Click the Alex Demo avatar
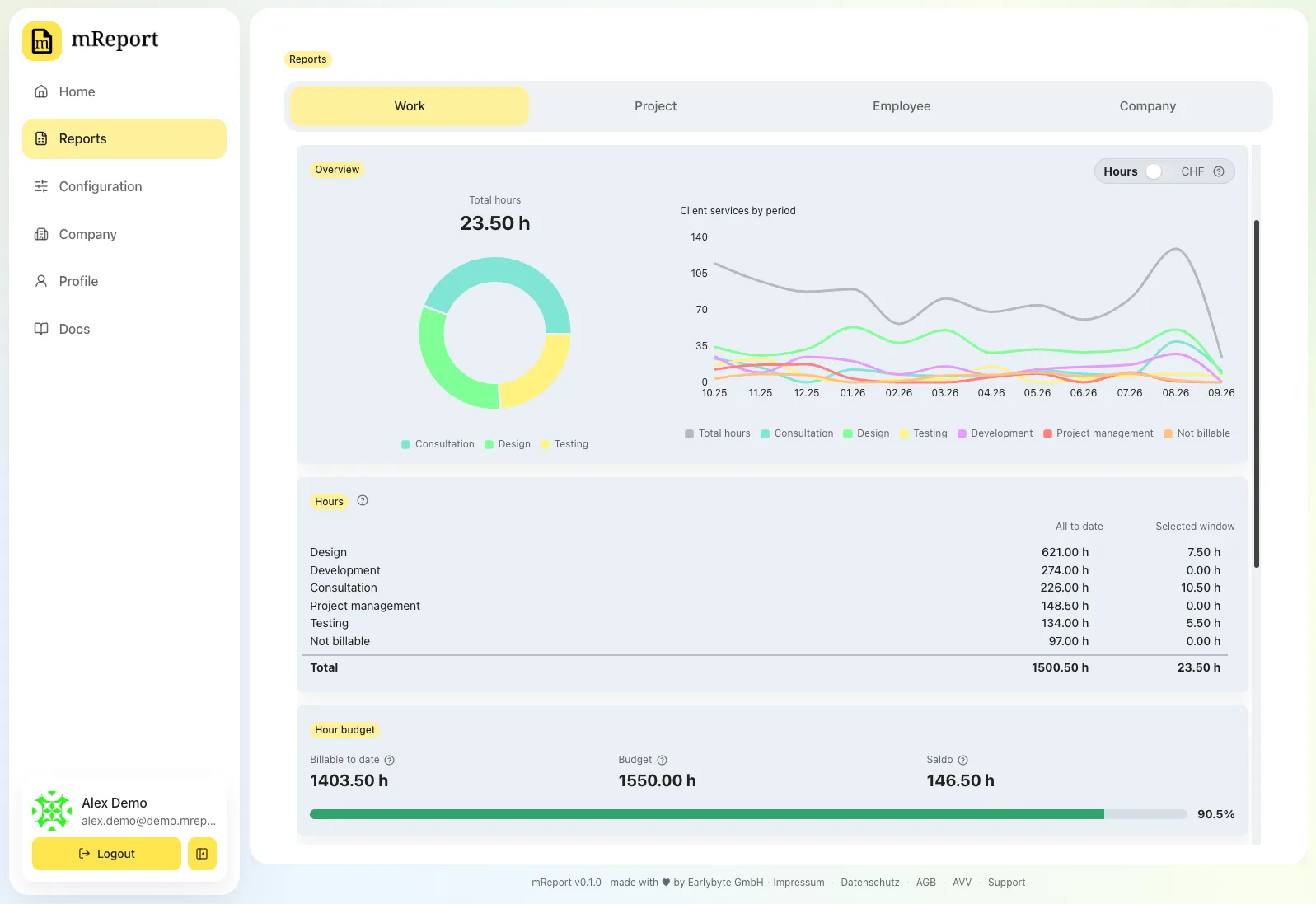This screenshot has width=1316, height=904. point(52,811)
